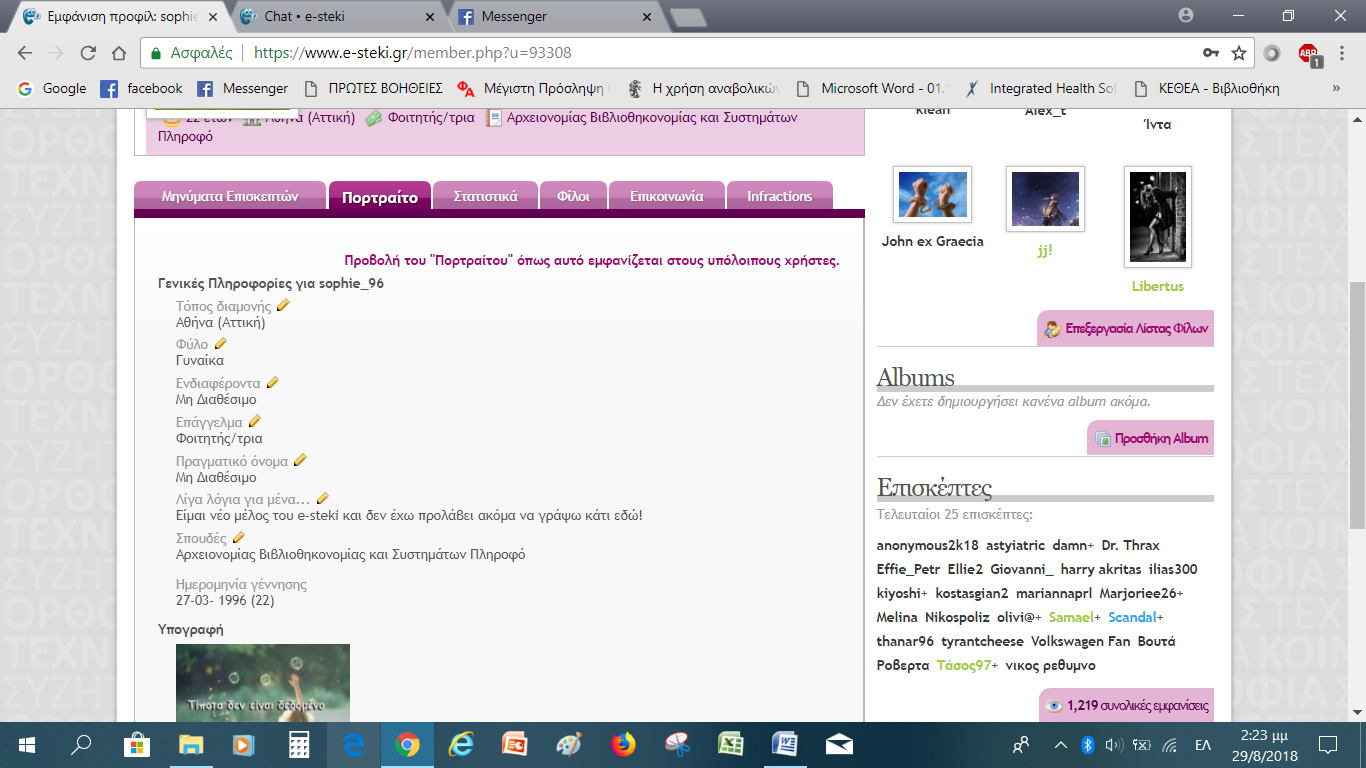Open visitor Scandal's profile
This screenshot has width=1366, height=768.
click(1131, 617)
